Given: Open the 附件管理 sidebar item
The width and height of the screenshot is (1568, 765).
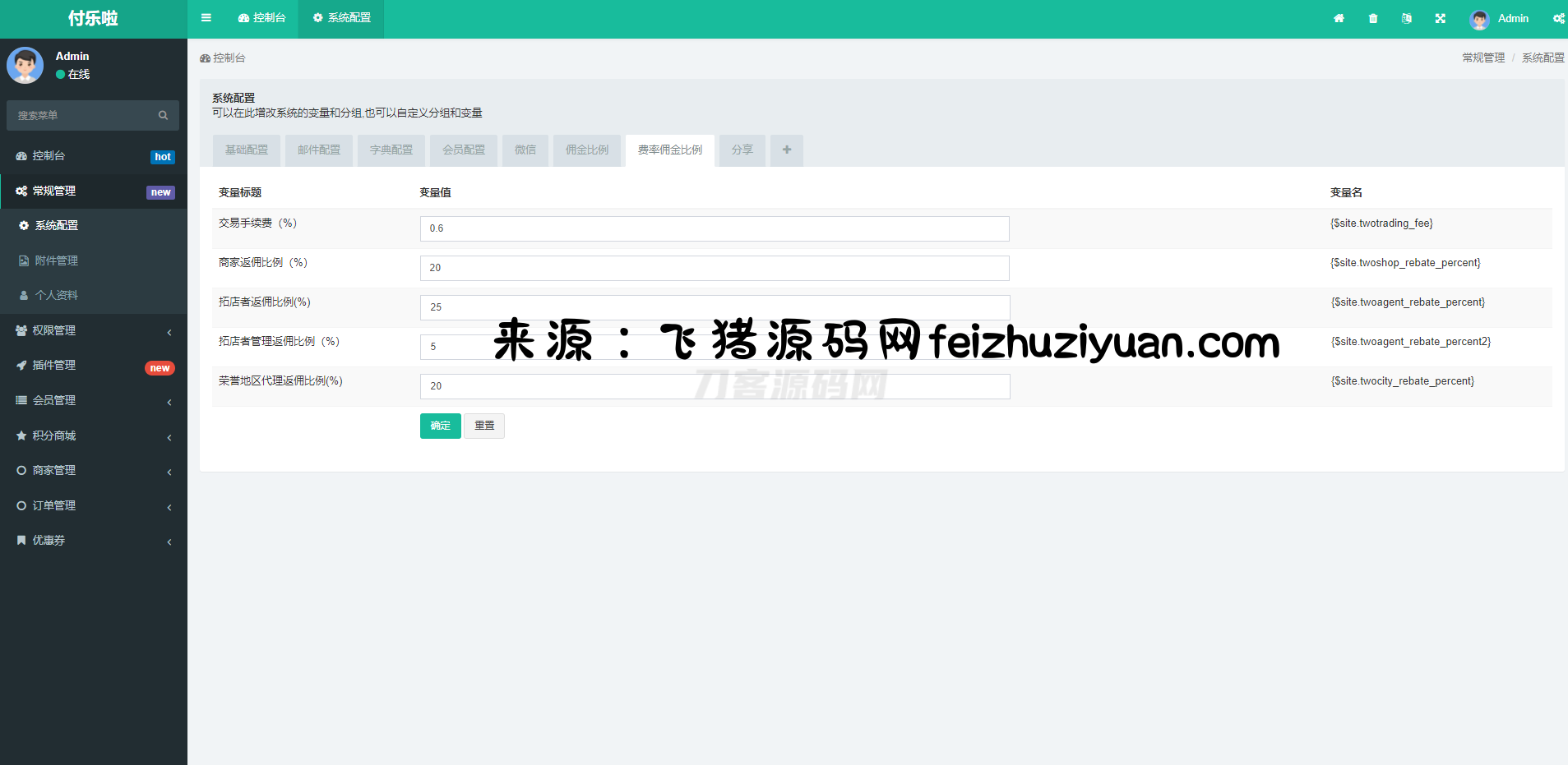Looking at the screenshot, I should tap(57, 260).
